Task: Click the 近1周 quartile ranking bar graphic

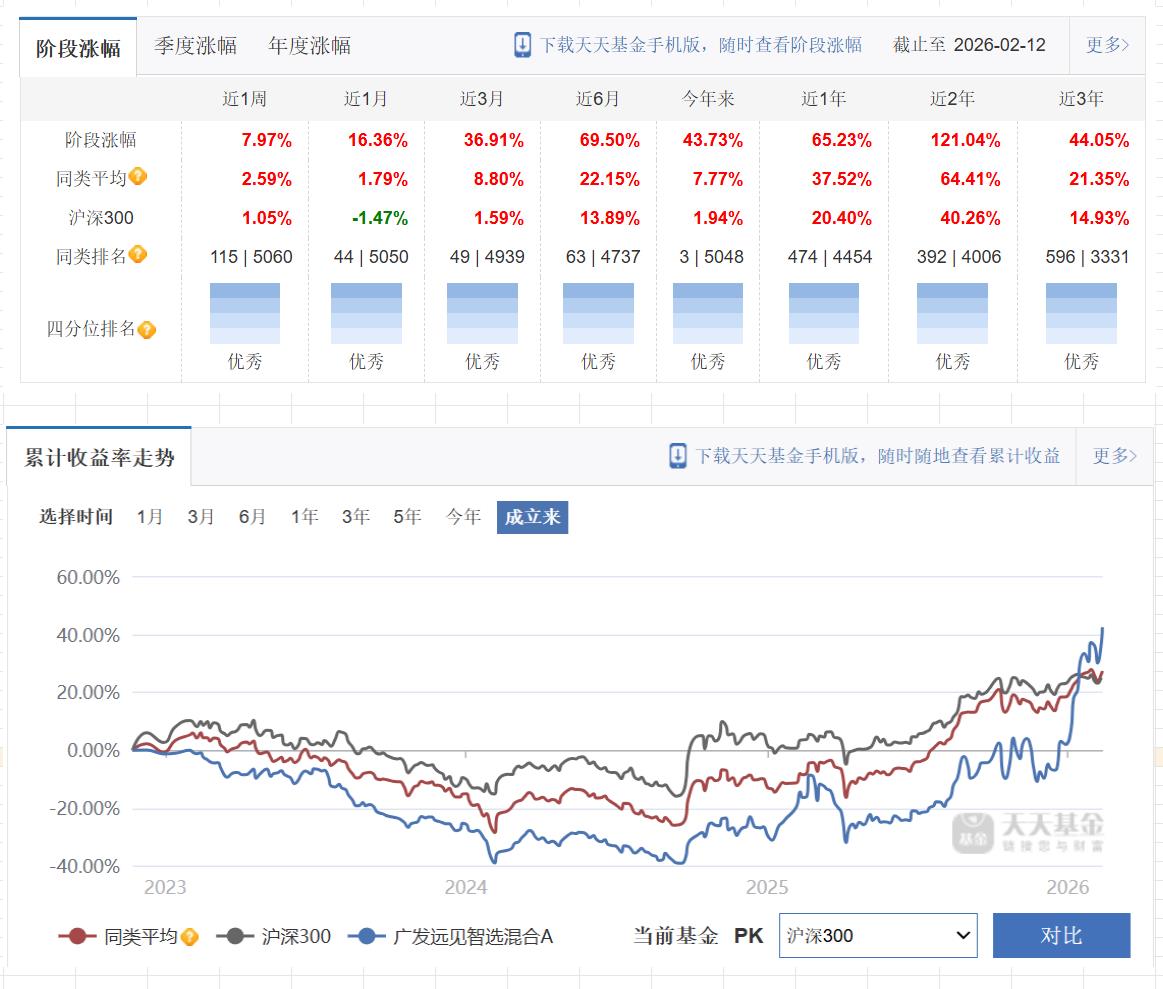Action: 245,313
